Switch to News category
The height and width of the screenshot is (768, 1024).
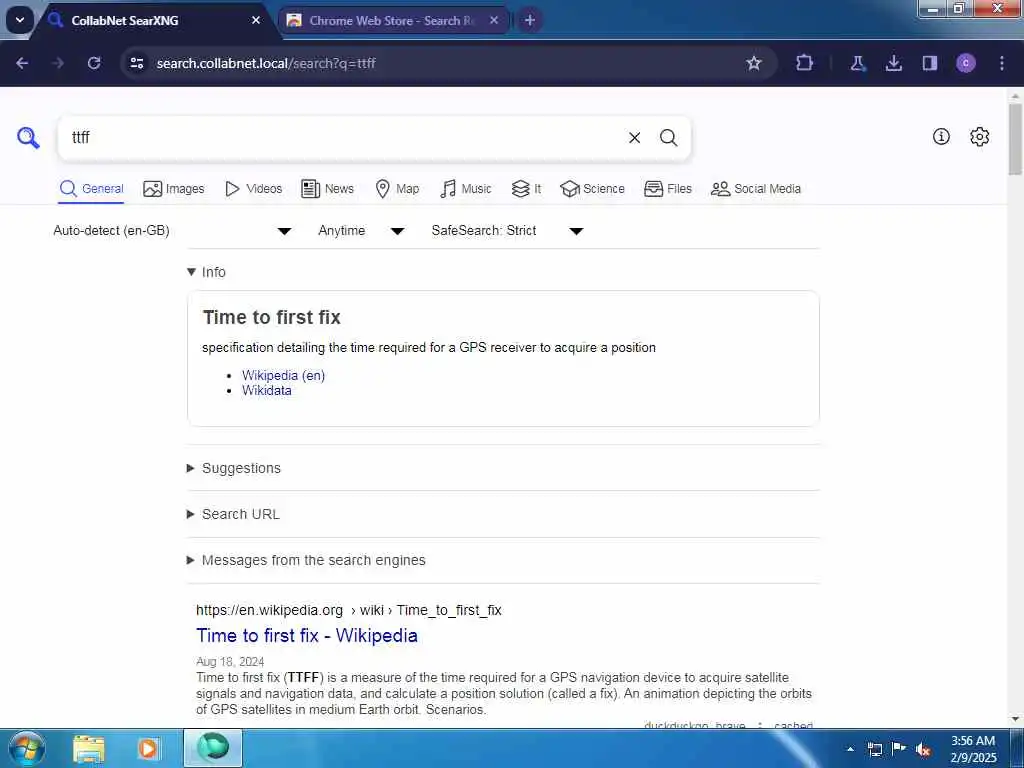[x=327, y=189]
